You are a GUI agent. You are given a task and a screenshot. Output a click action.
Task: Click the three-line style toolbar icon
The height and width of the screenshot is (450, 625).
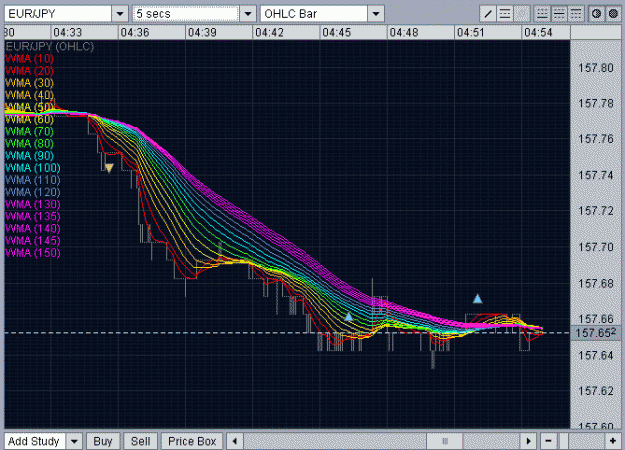pos(505,14)
